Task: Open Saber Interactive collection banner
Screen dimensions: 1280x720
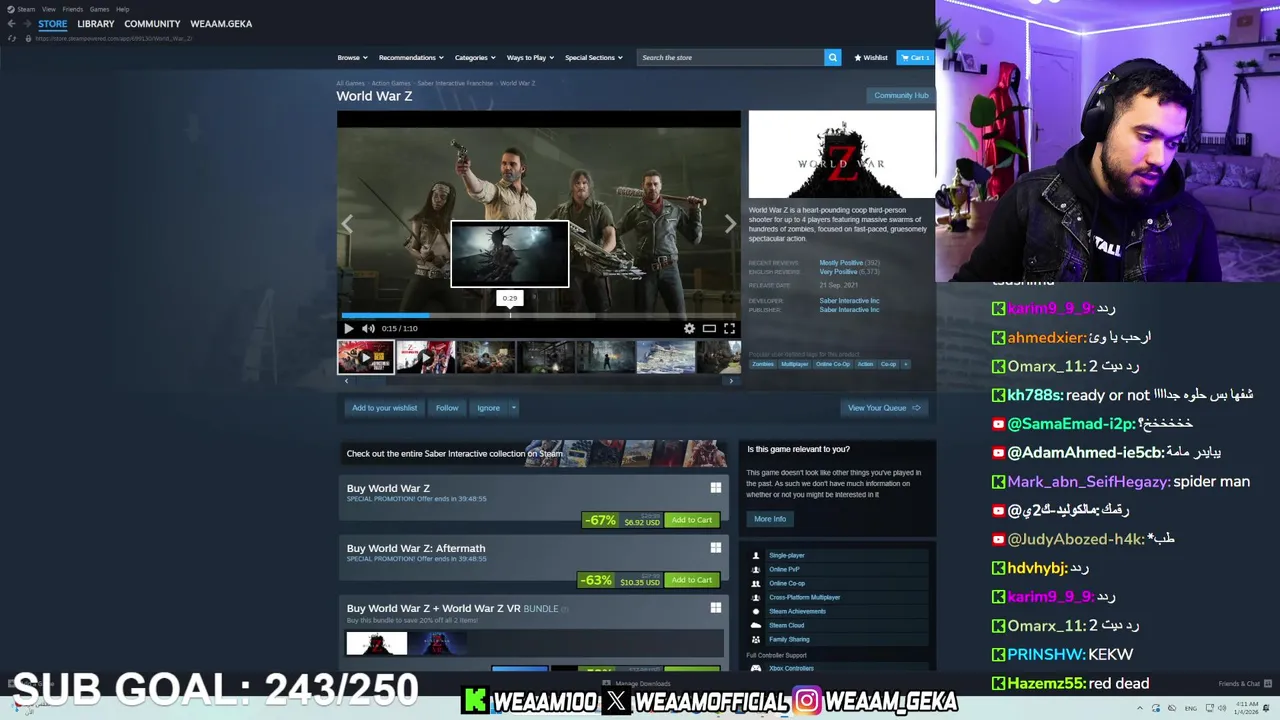Action: tap(534, 454)
